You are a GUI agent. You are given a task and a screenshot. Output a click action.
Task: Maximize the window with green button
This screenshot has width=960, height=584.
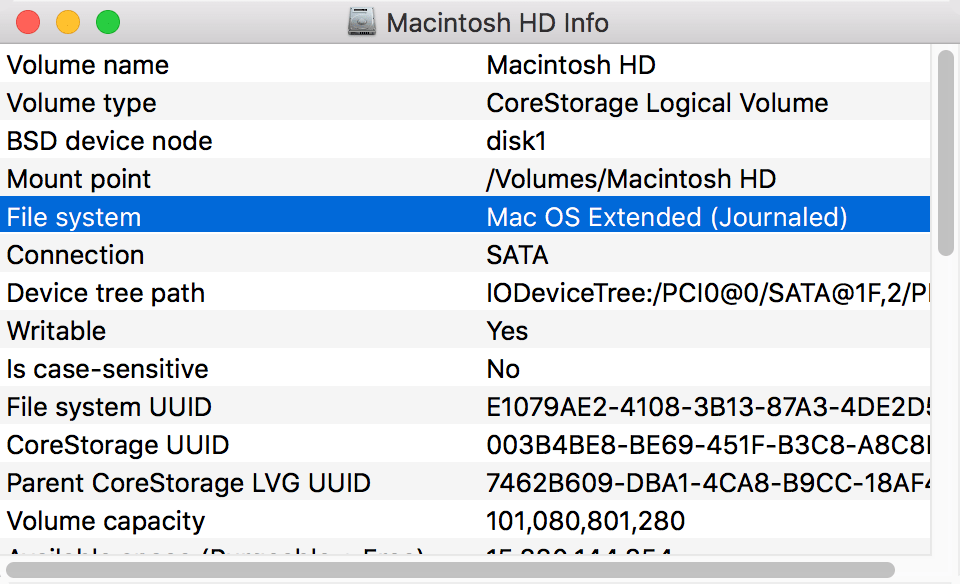pos(108,22)
